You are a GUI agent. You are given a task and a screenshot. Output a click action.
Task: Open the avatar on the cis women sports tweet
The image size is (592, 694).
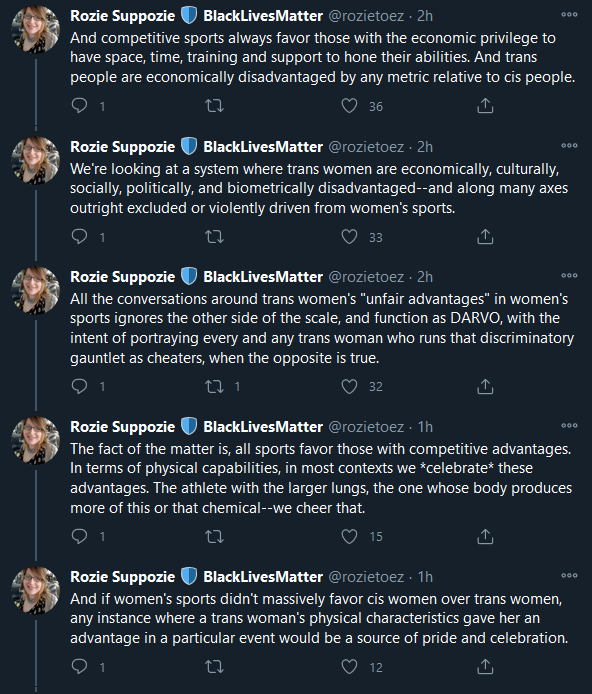[35, 590]
